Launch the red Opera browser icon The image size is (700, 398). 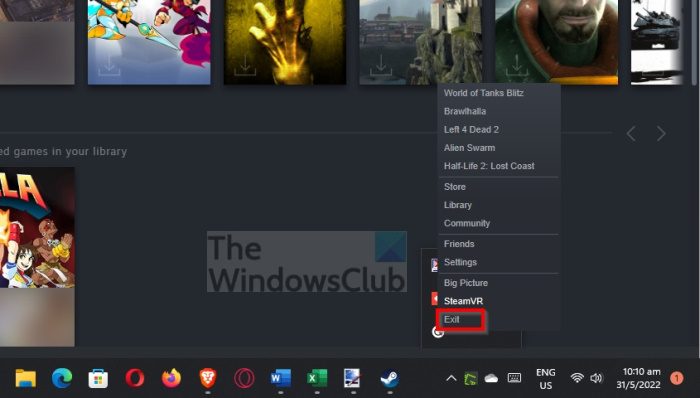coord(135,379)
